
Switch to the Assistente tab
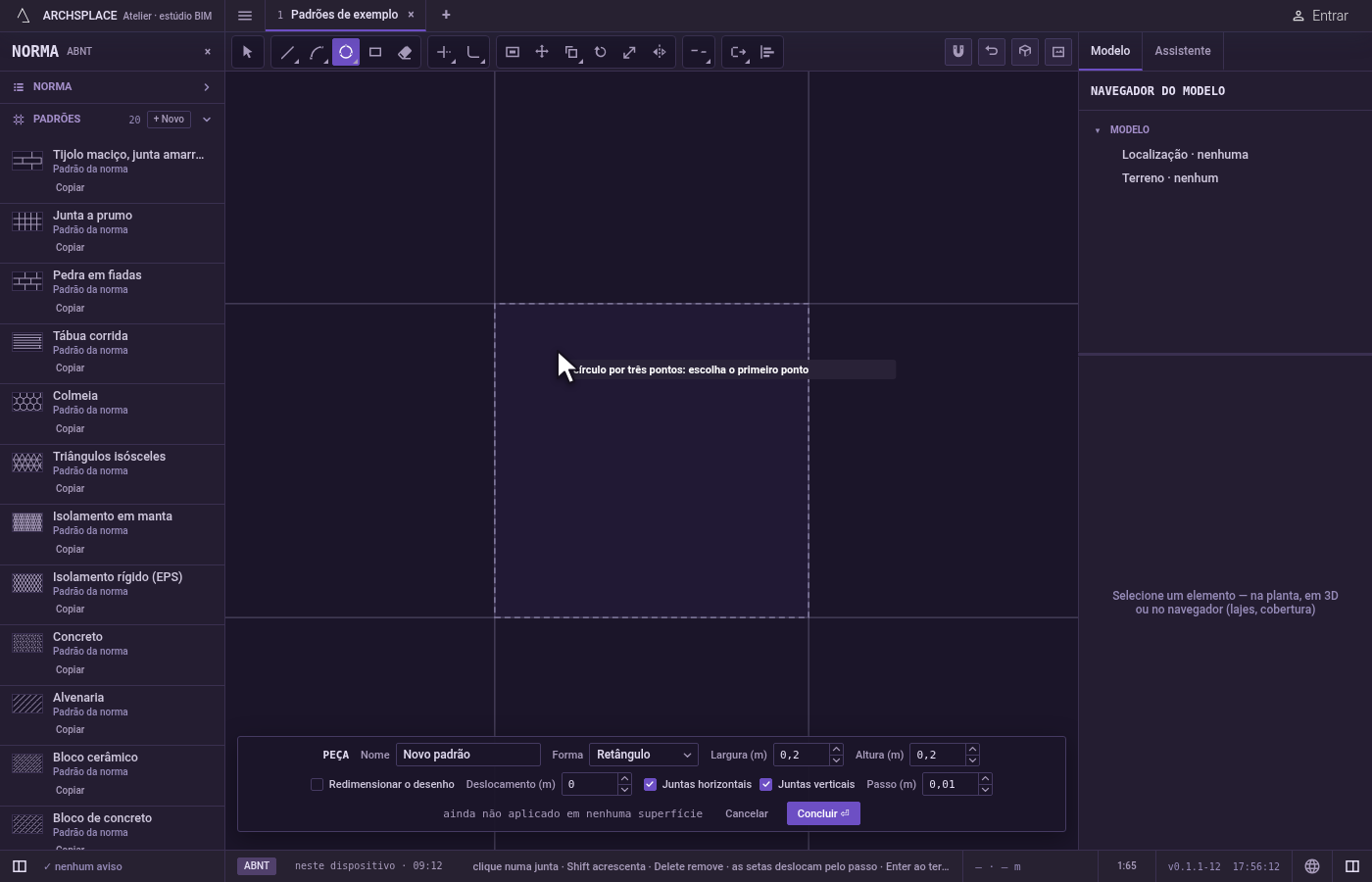click(1182, 51)
